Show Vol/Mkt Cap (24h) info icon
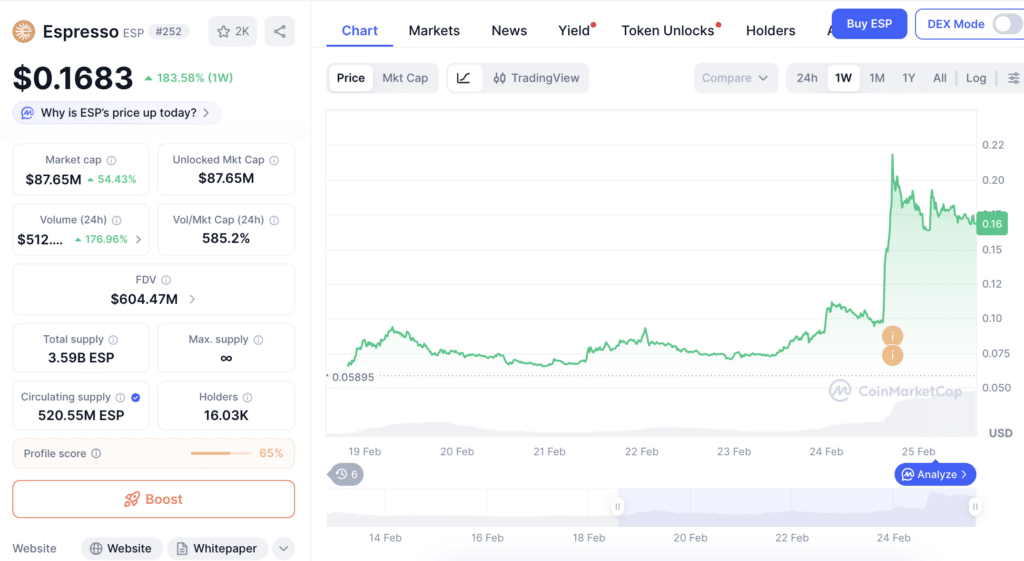 coord(274,220)
